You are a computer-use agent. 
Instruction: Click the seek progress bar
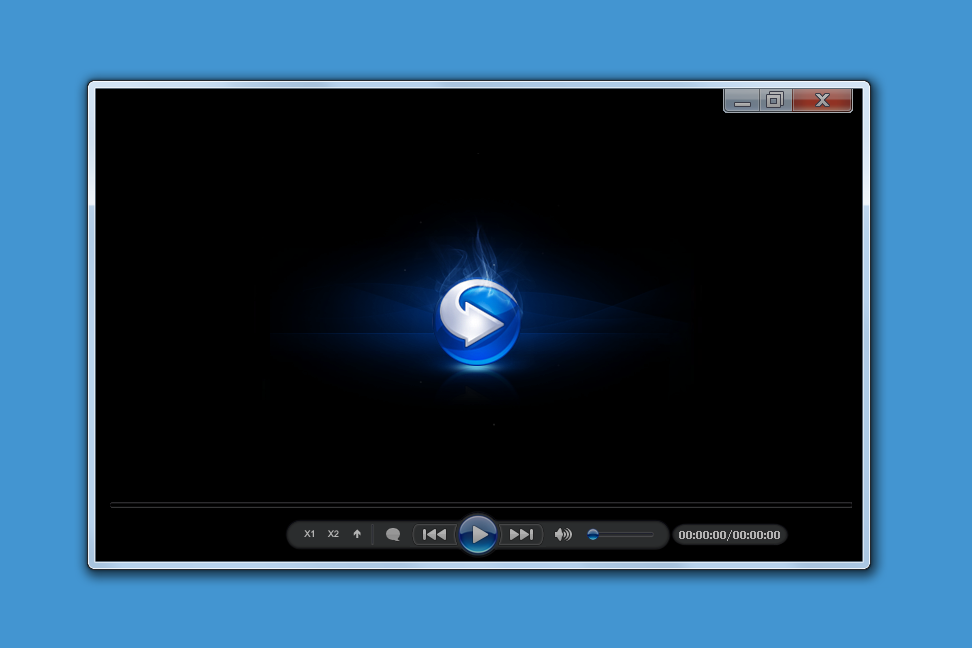(x=481, y=505)
